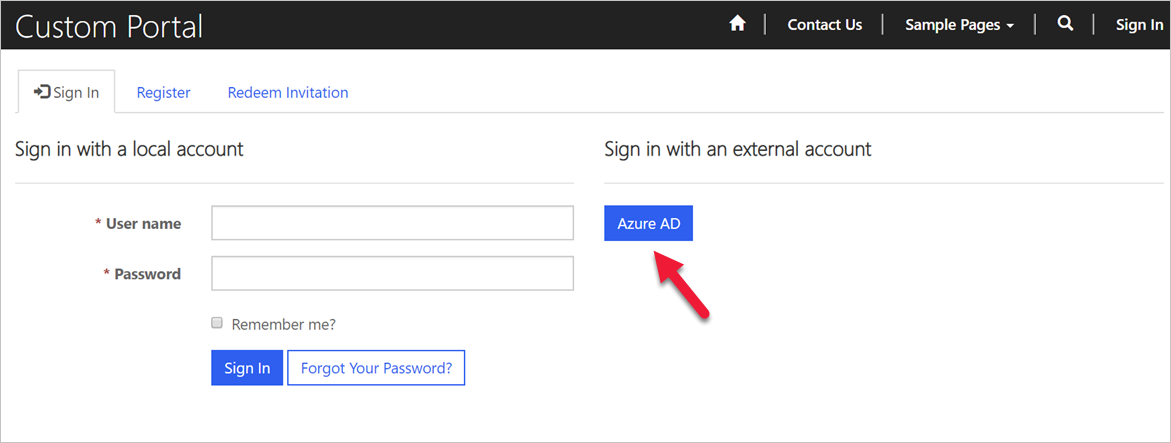Click the sign-in arrow icon on the tab
The image size is (1171, 443).
coord(42,92)
